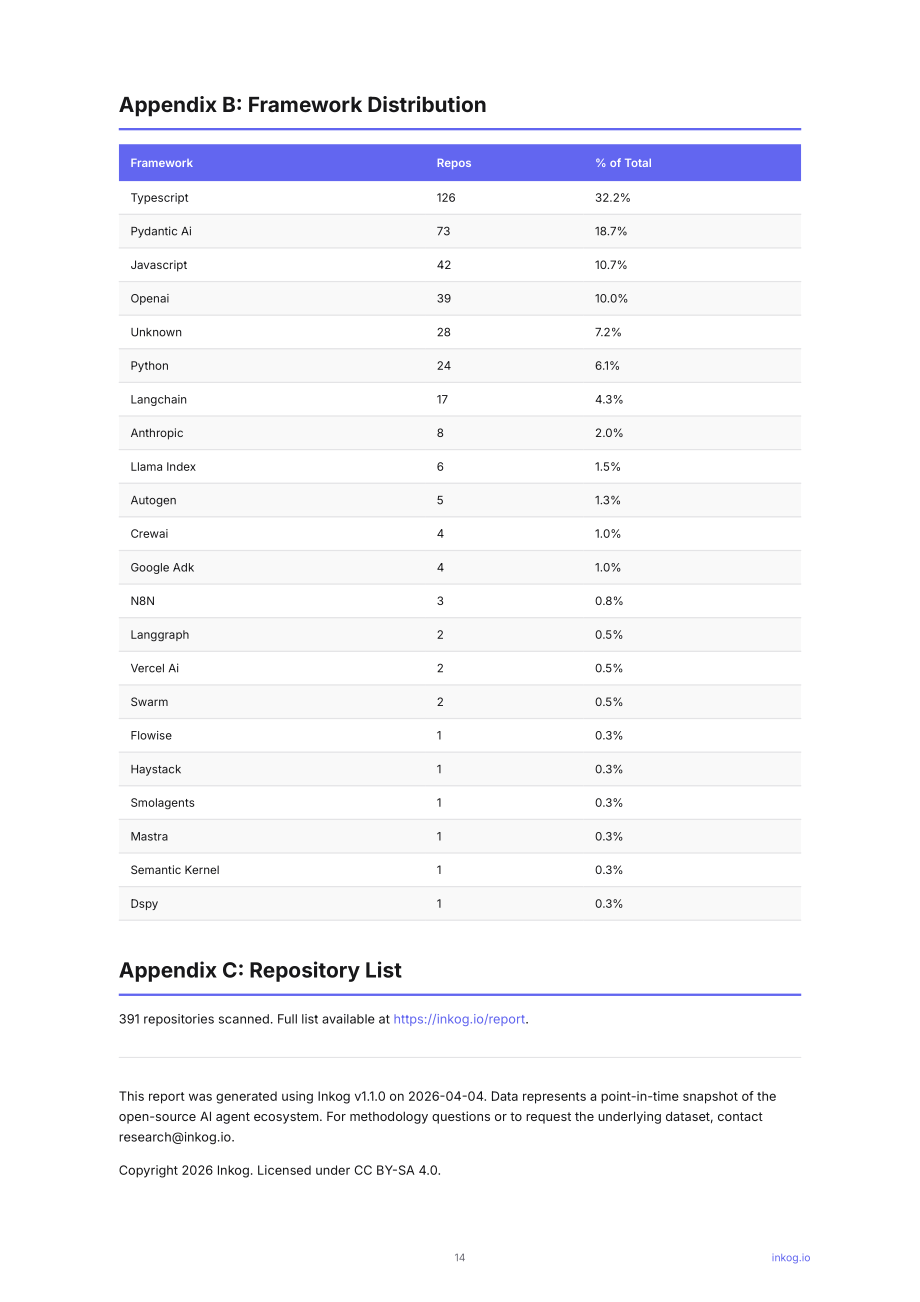Click the Appendix C: Repository List heading
The width and height of the screenshot is (920, 1302).
point(260,970)
